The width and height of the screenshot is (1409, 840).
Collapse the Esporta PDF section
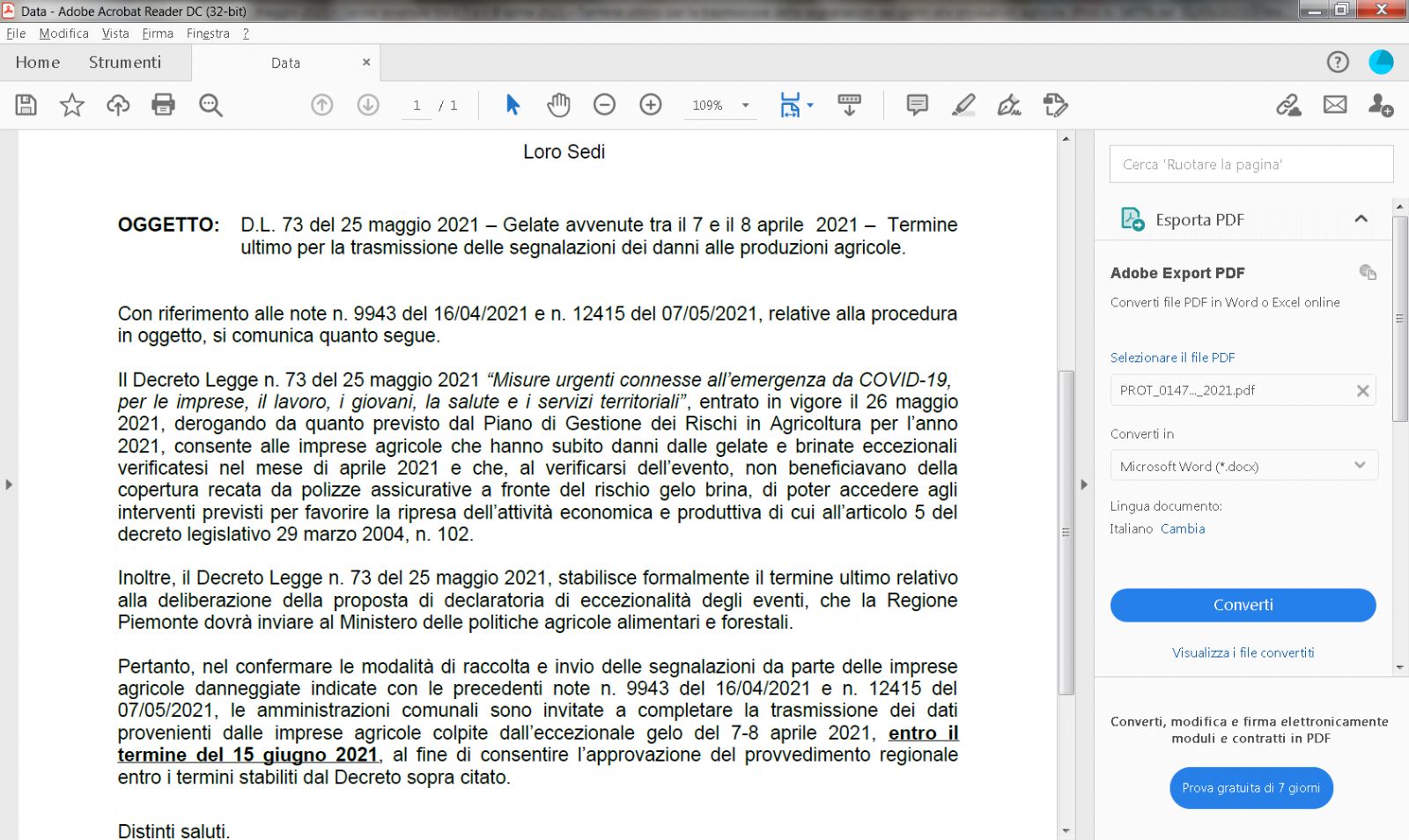[1361, 218]
